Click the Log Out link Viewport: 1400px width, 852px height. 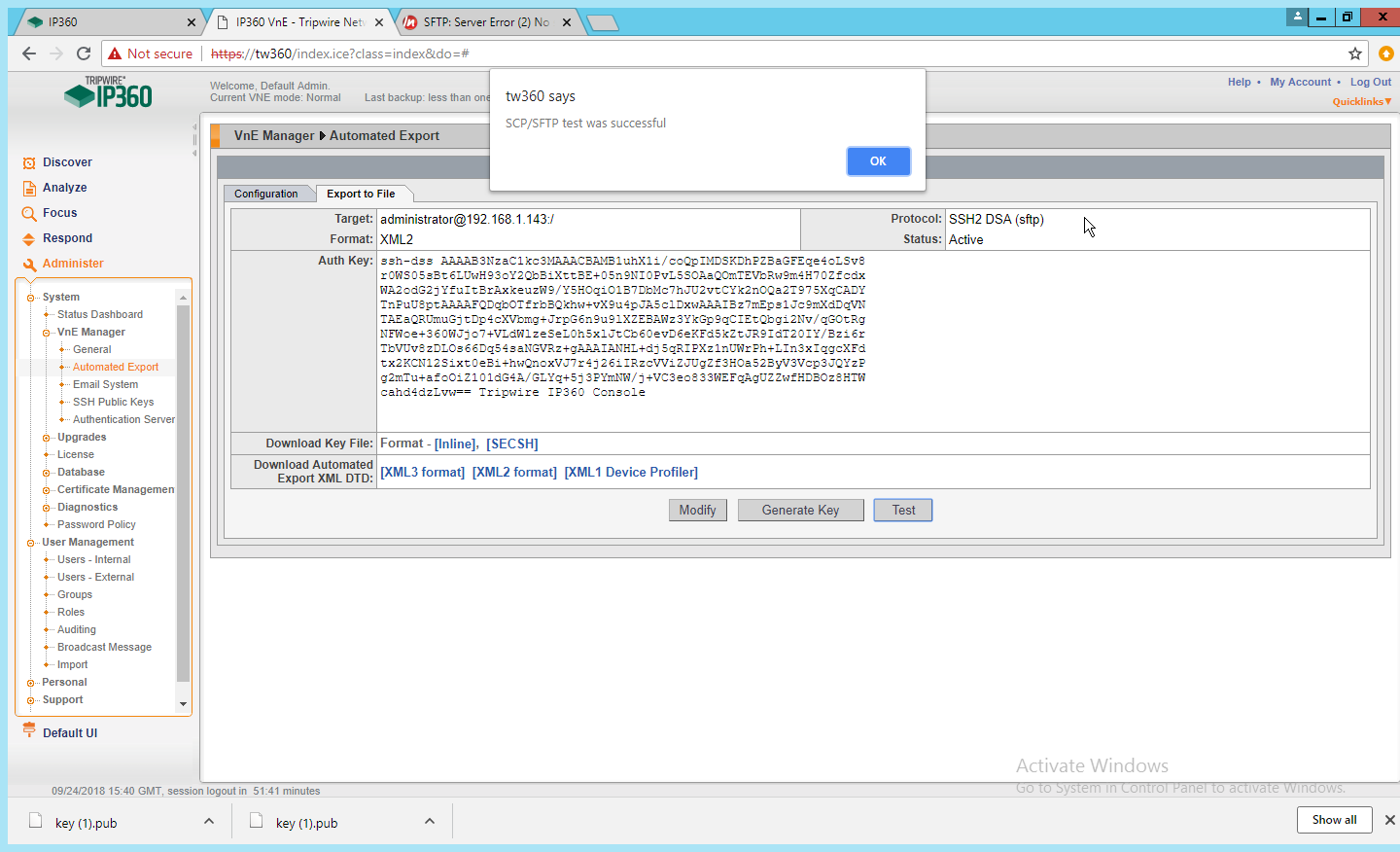point(1371,82)
